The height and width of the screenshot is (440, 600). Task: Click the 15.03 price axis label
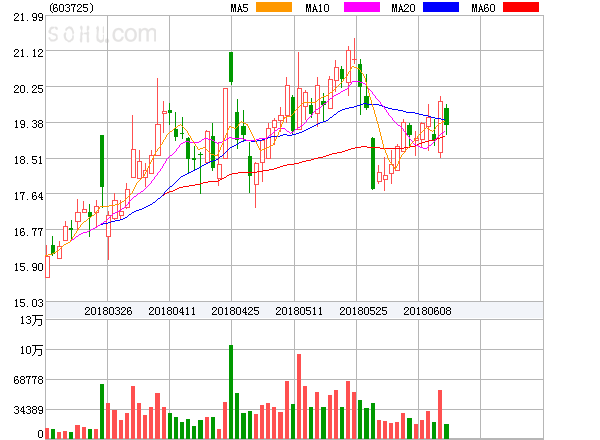pos(28,303)
